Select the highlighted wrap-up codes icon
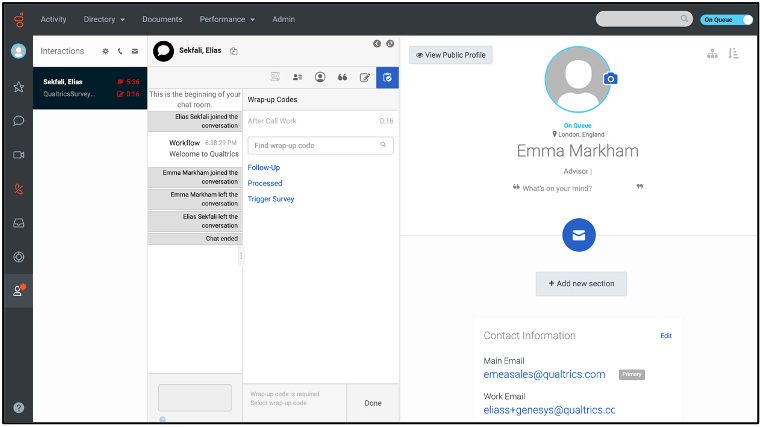This screenshot has width=760, height=427. click(x=387, y=78)
